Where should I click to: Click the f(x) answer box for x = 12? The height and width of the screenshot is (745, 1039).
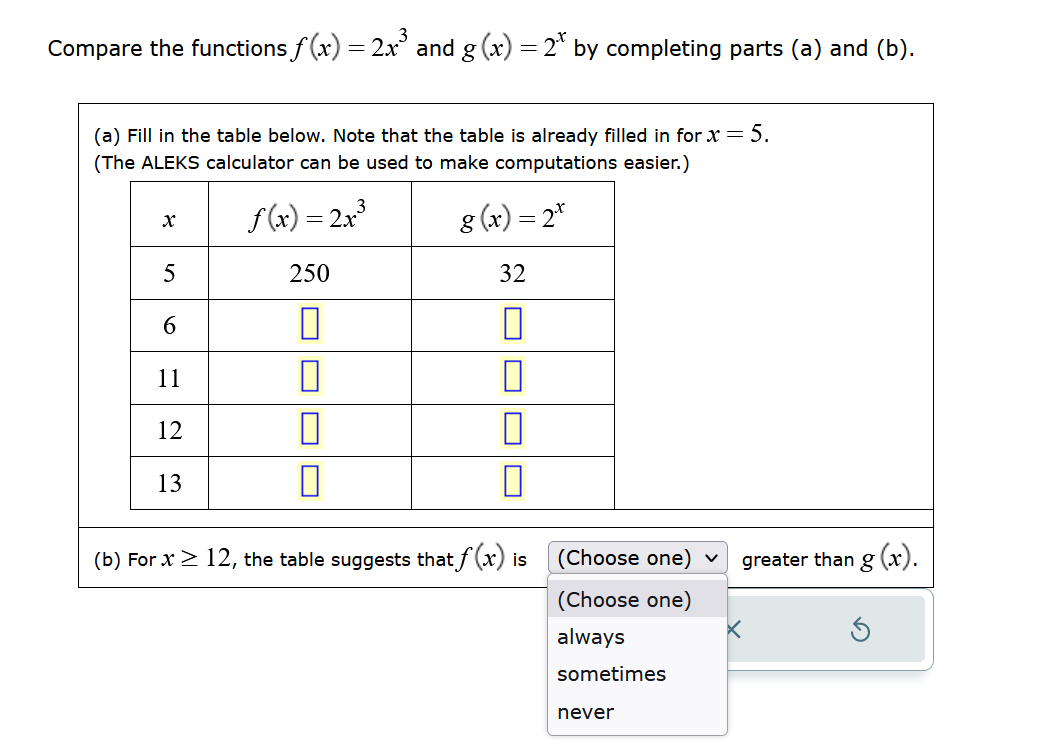(x=309, y=431)
